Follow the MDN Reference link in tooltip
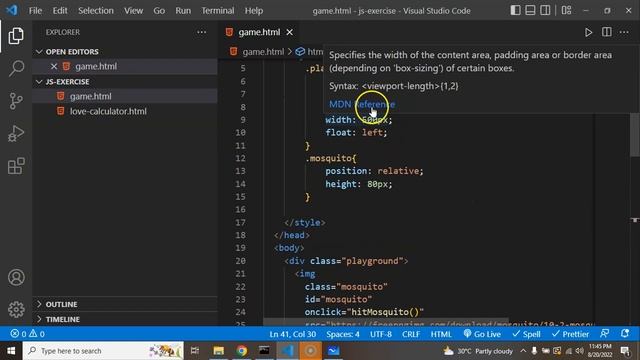 (362, 104)
